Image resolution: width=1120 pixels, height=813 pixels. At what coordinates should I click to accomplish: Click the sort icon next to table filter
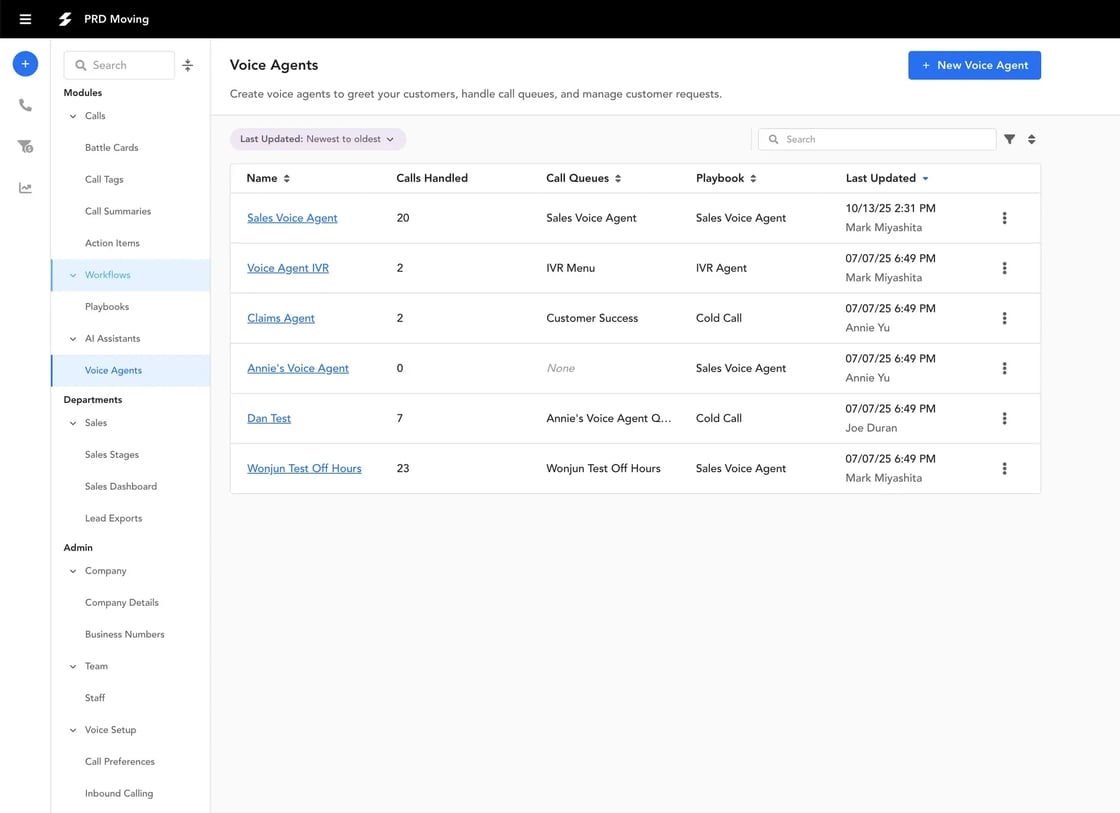coord(1031,139)
